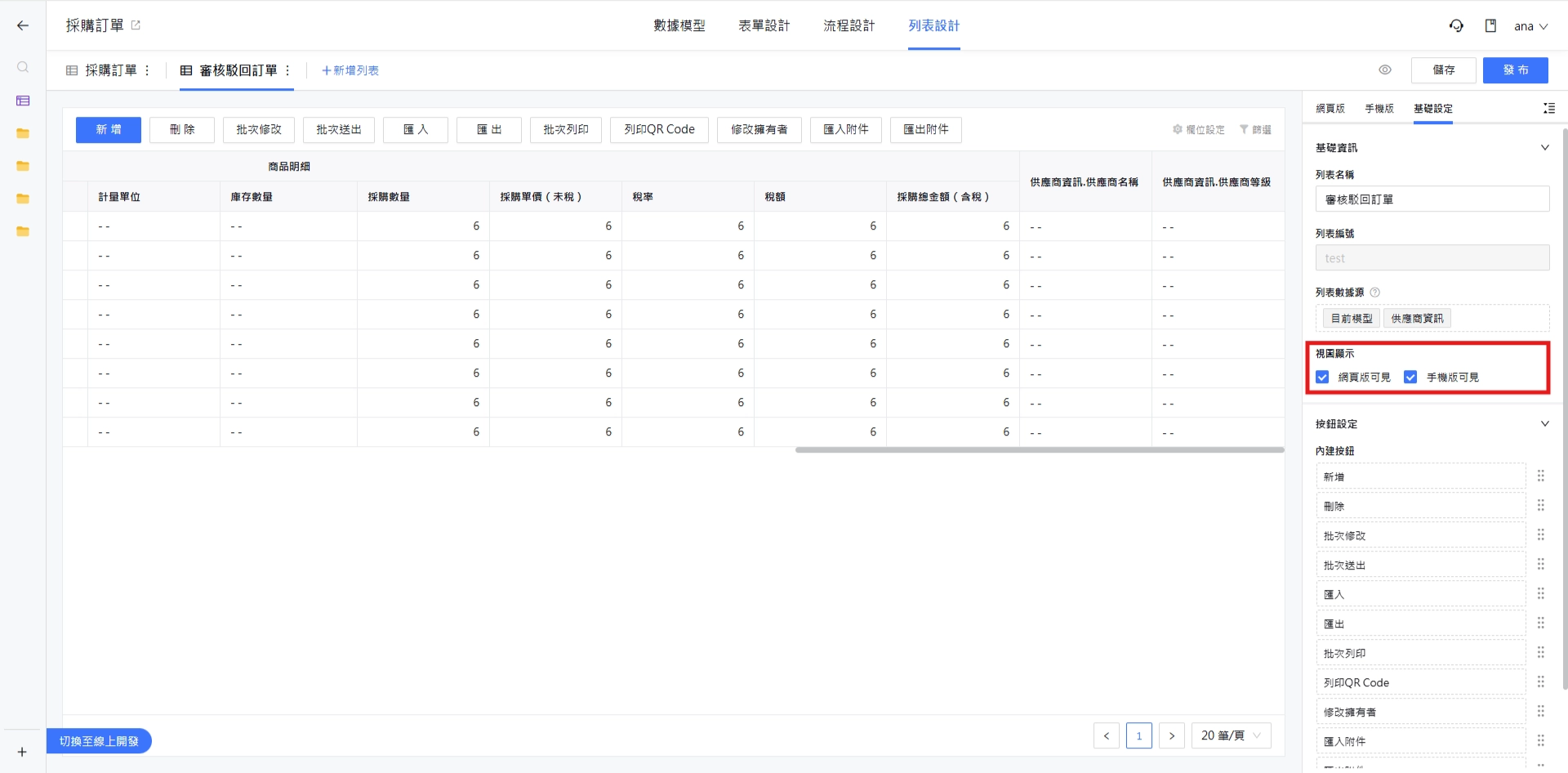
Task: Grab drag handle of 匯入附件 row
Action: click(1541, 740)
